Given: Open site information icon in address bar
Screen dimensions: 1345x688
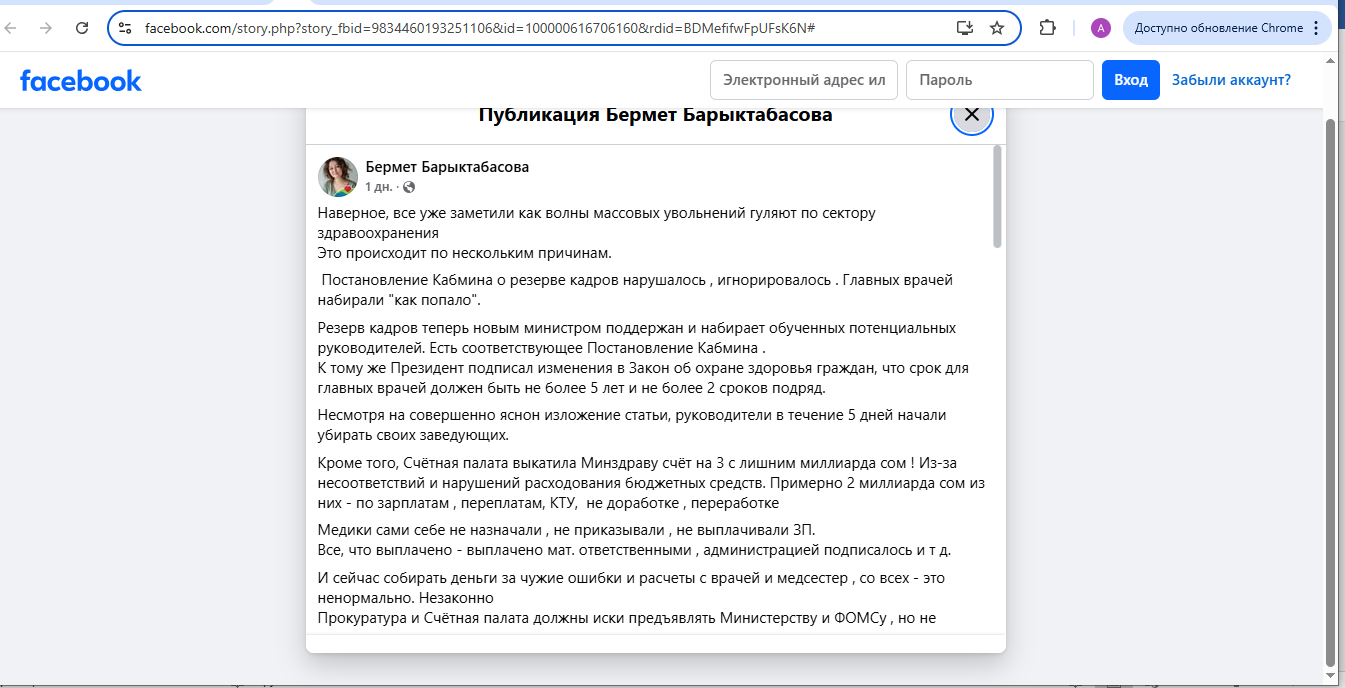Looking at the screenshot, I should coord(125,28).
